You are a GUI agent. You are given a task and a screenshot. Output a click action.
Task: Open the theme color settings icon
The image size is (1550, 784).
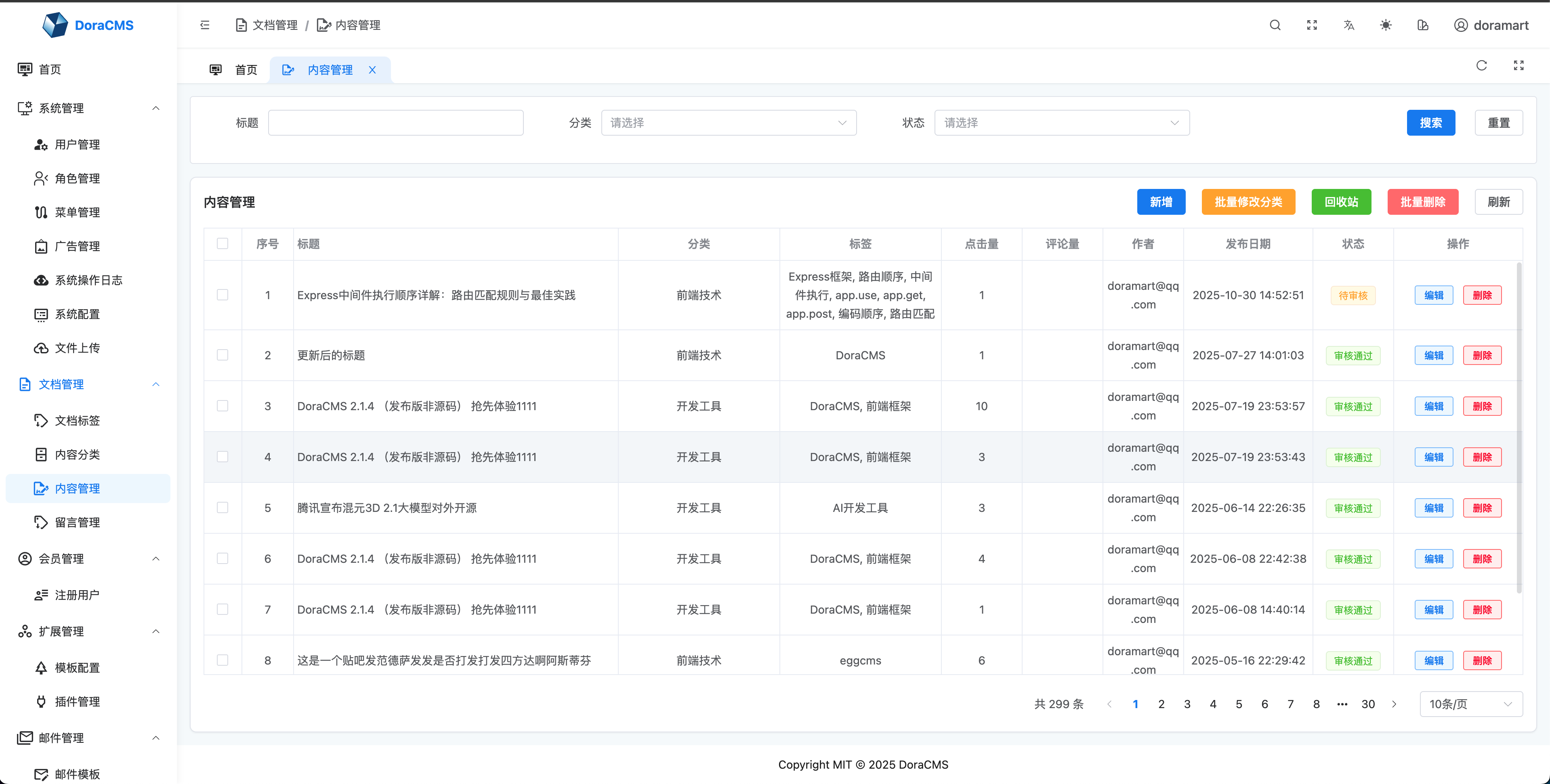point(1423,25)
